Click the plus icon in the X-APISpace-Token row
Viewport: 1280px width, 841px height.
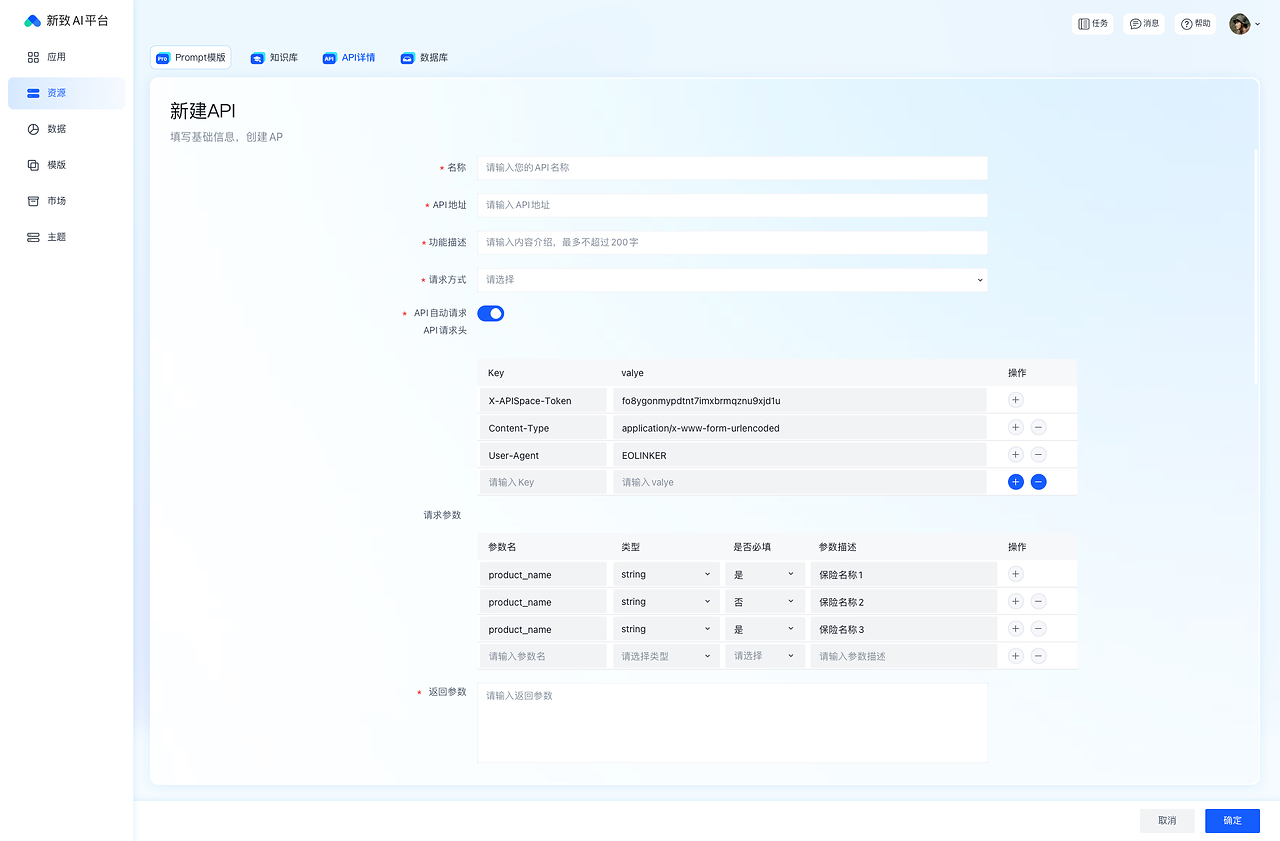pyautogui.click(x=1015, y=400)
